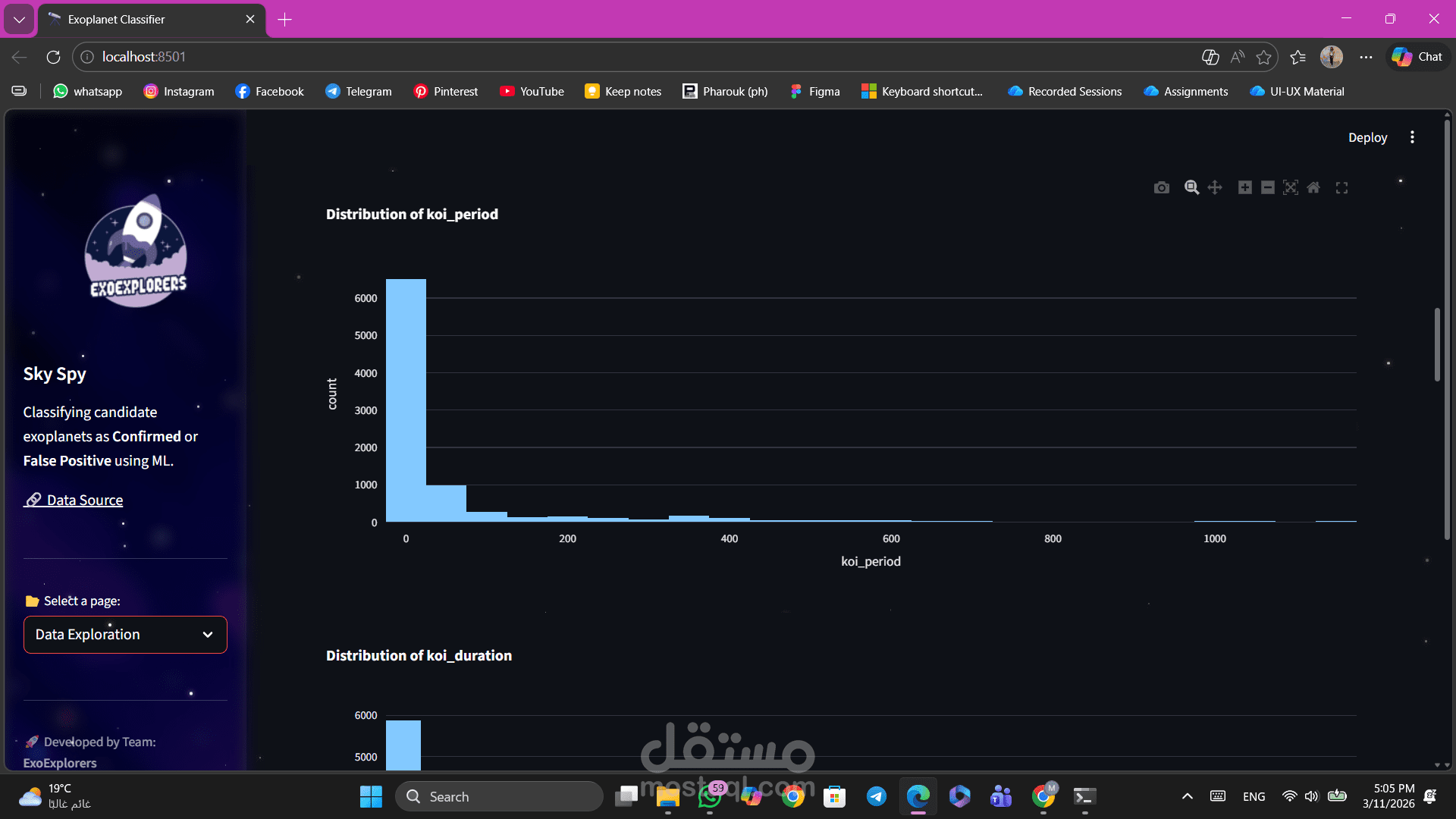1456x819 pixels.
Task: Click the Deploy button
Action: [x=1367, y=137]
